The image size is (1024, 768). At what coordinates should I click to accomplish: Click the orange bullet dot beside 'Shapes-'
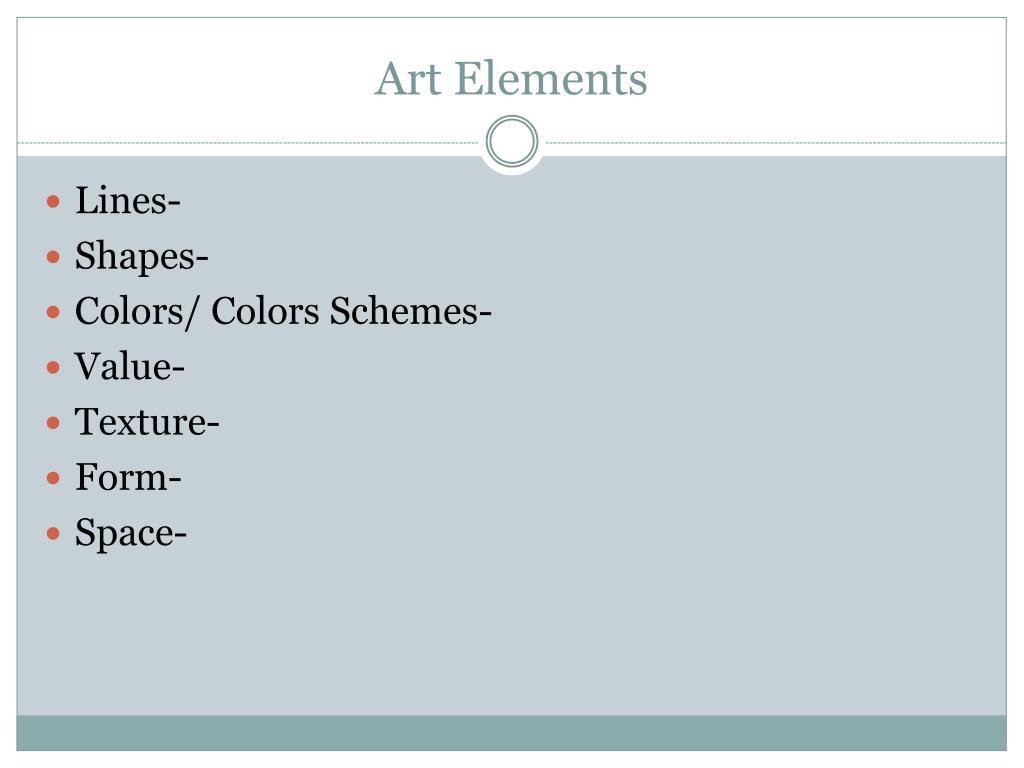[54, 257]
